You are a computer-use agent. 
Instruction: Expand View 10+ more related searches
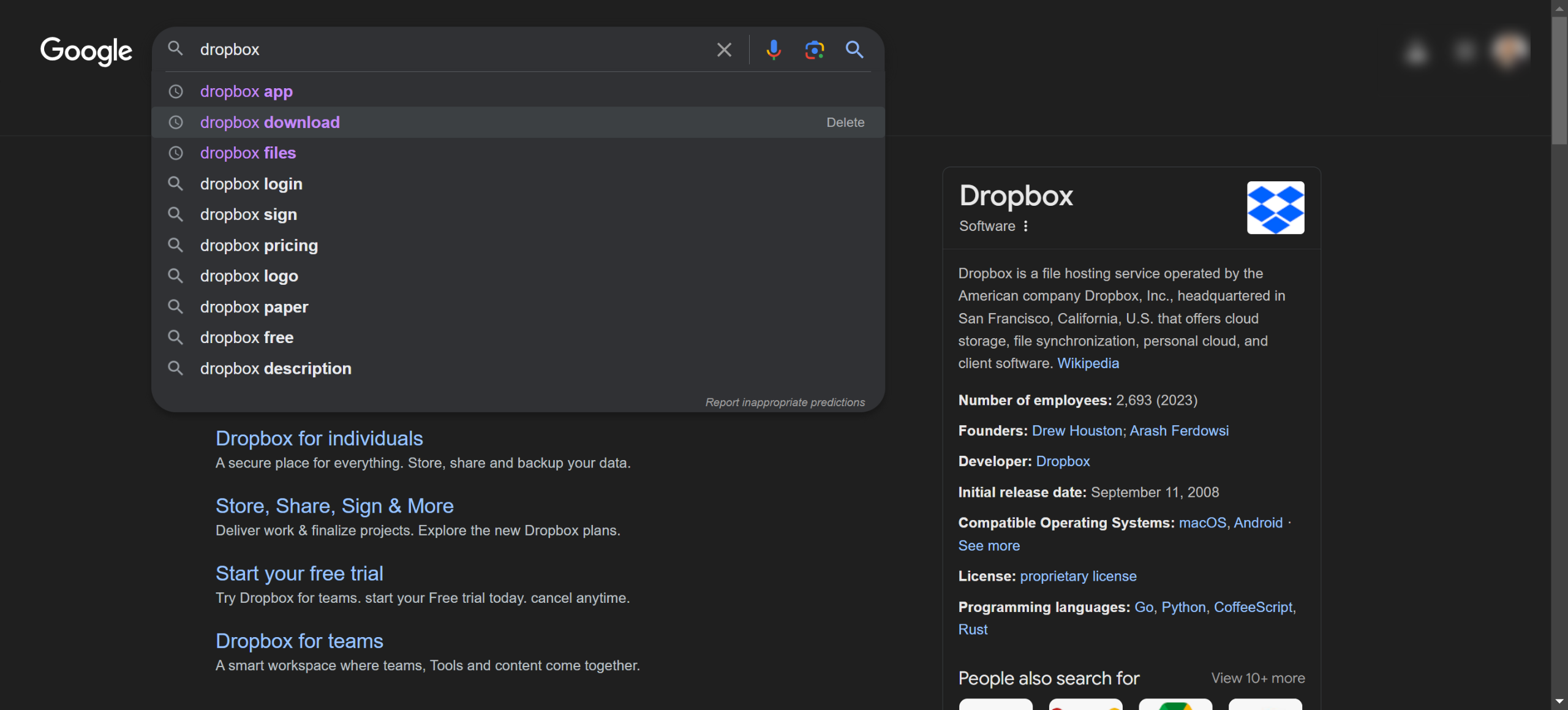[1257, 678]
